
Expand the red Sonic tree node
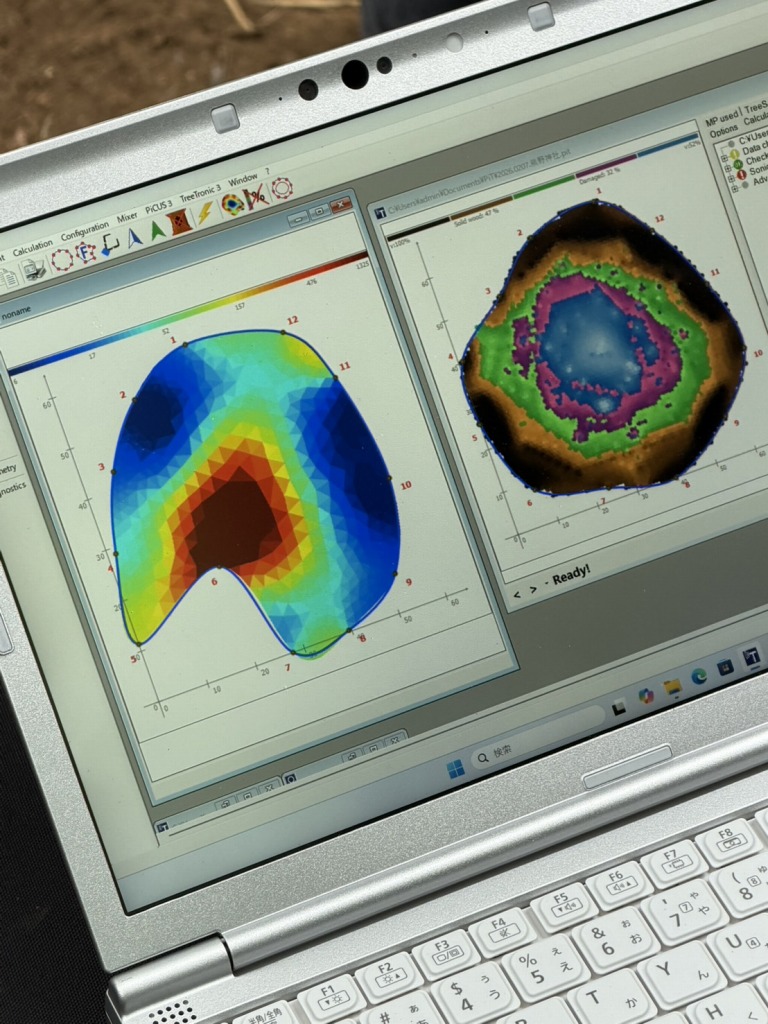[731, 180]
